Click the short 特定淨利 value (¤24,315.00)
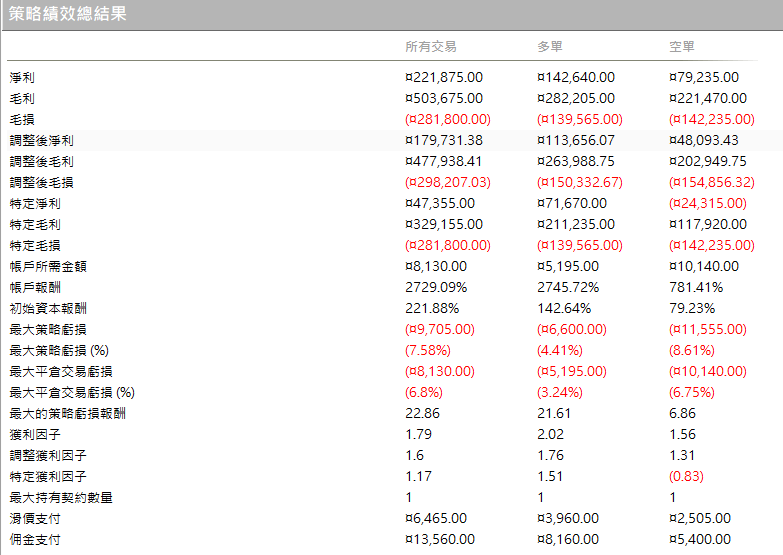Viewport: 783px width, 555px height. click(x=708, y=203)
